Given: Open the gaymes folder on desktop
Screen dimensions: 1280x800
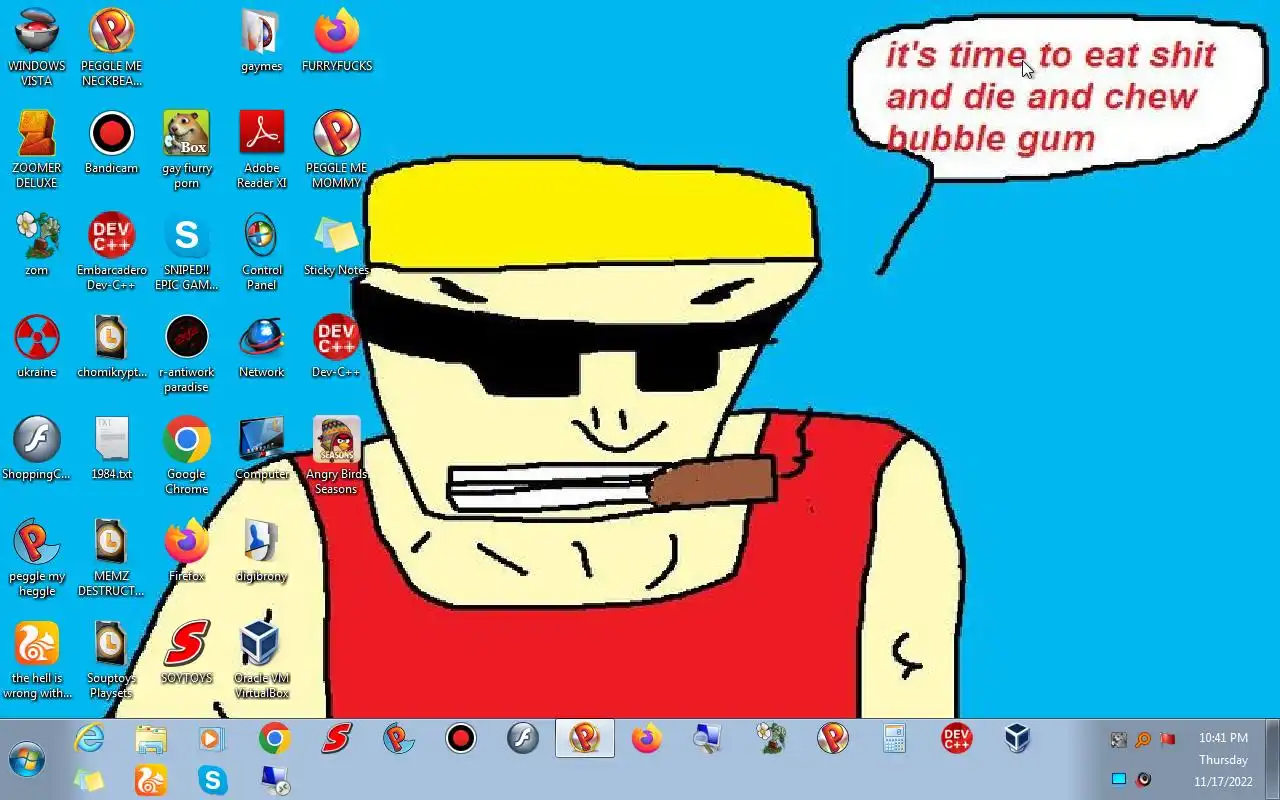Looking at the screenshot, I should [x=261, y=40].
